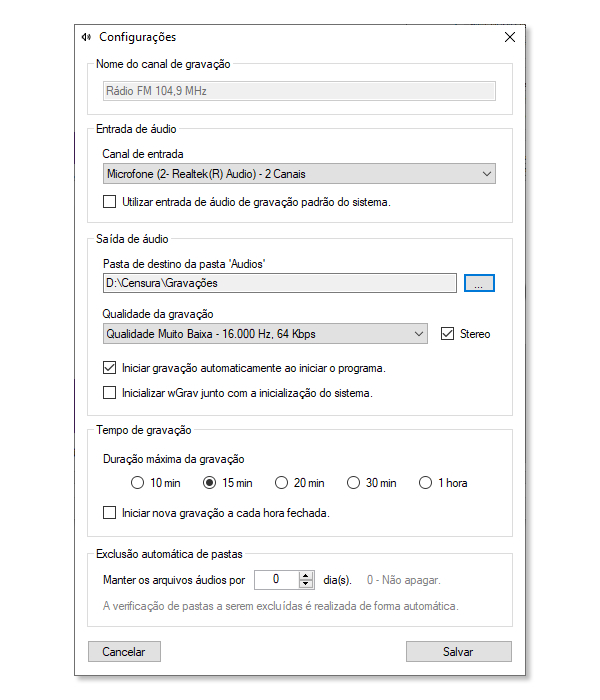Close the Configurações dialog

click(x=510, y=37)
